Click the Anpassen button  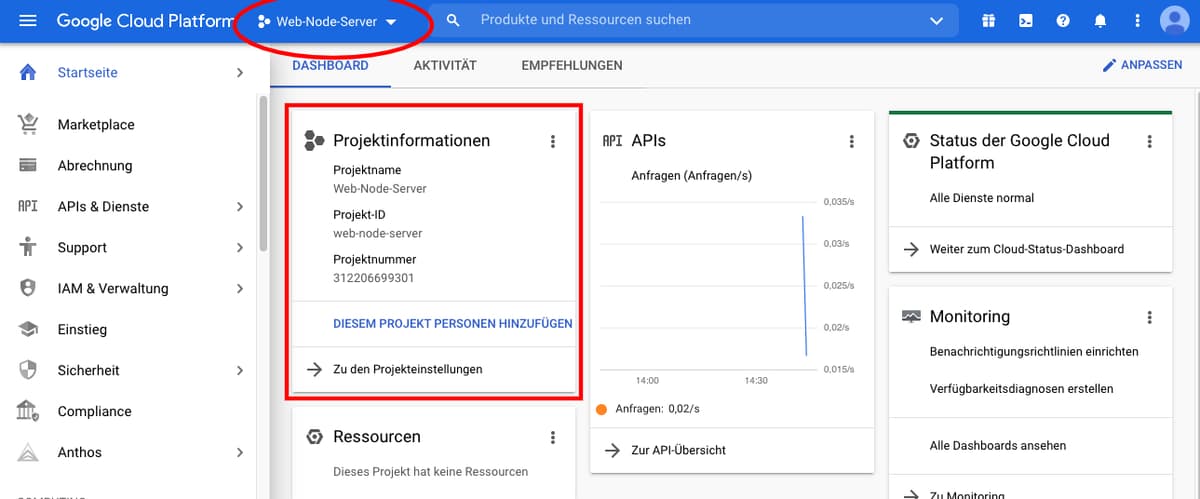pyautogui.click(x=1142, y=65)
